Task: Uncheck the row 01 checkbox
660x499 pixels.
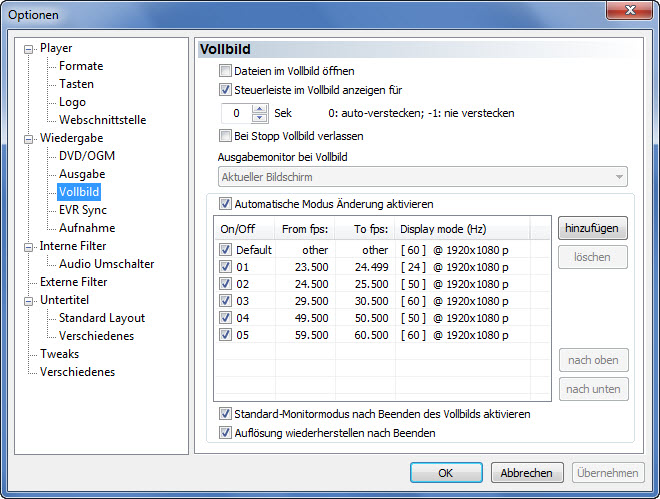Action: (x=225, y=267)
